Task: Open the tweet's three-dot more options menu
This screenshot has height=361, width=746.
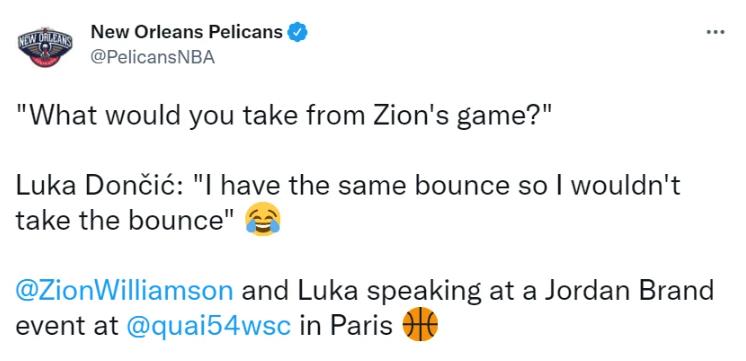Action: pos(715,32)
